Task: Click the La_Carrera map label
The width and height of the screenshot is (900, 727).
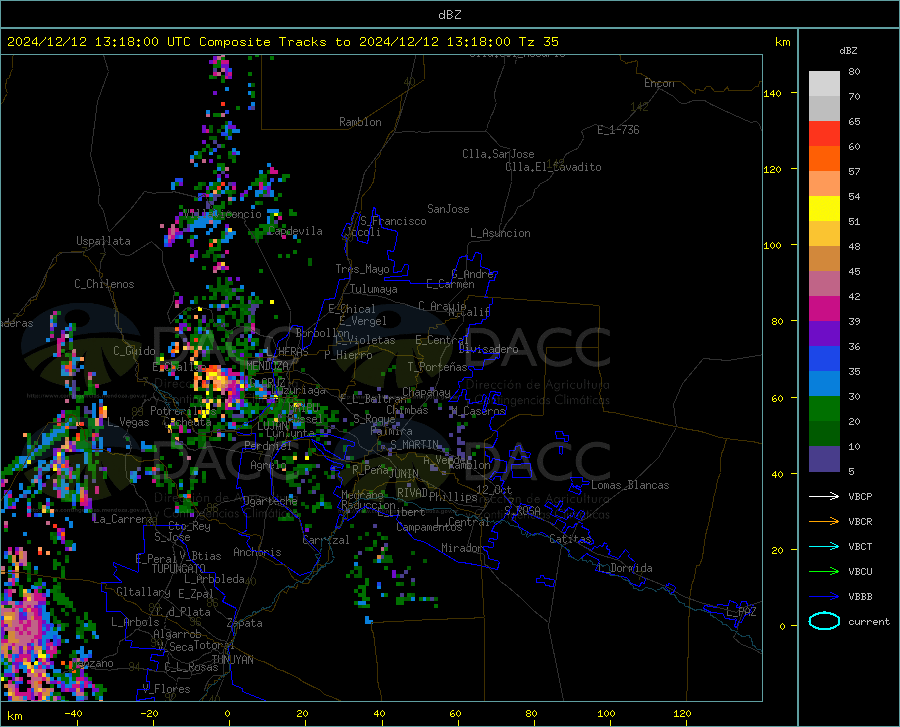Action: 123,519
